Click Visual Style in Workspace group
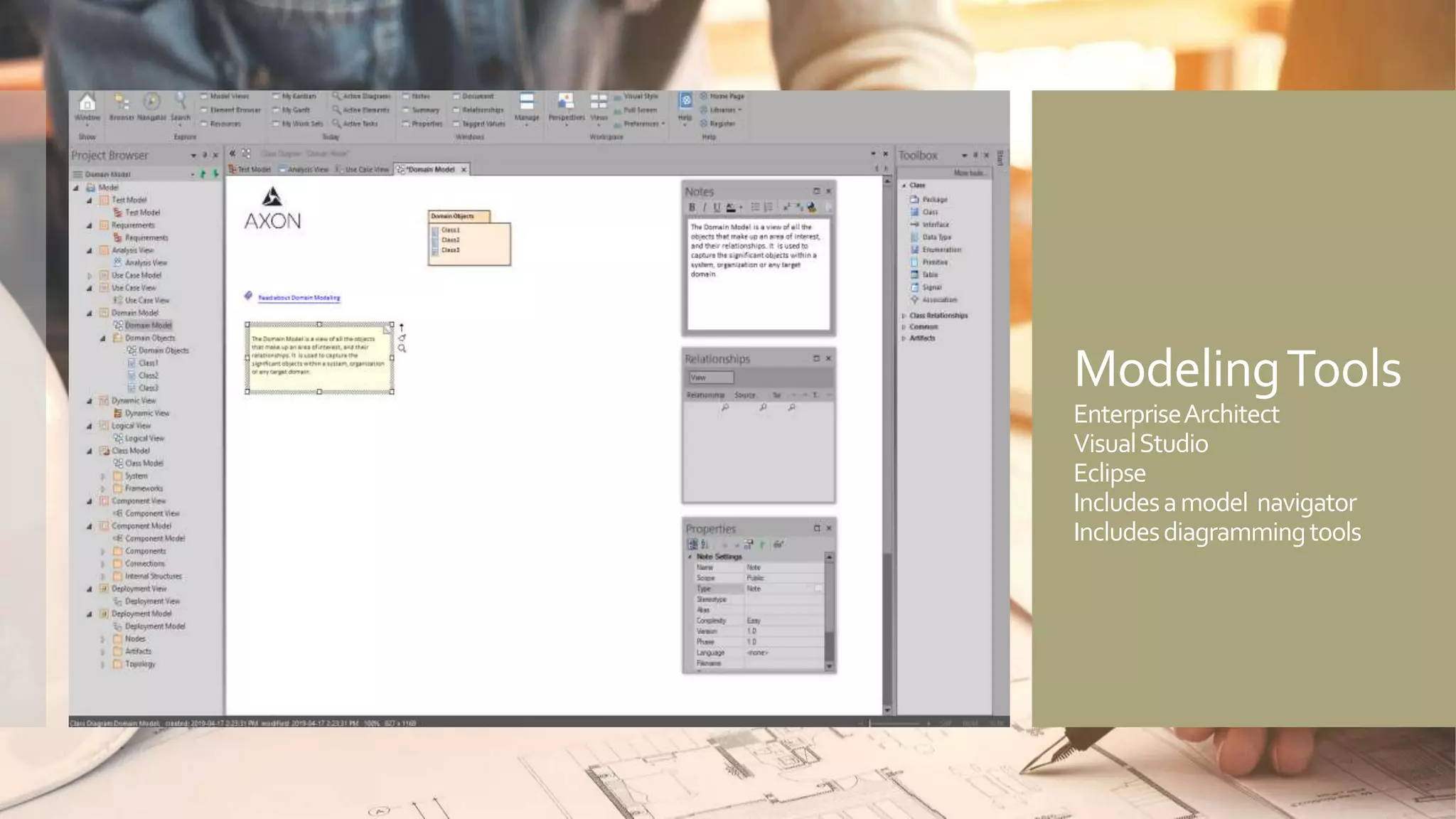Viewport: 1456px width, 819px height. (x=636, y=96)
